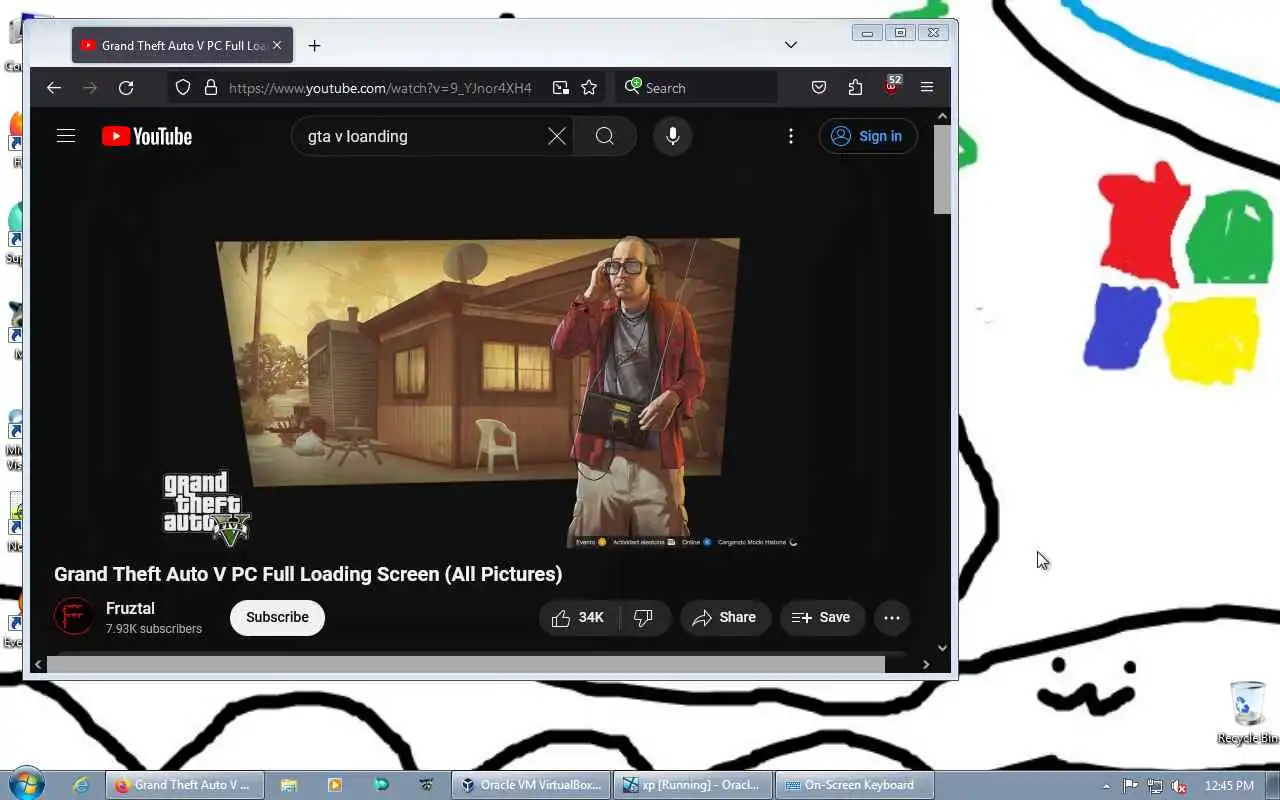The width and height of the screenshot is (1280, 800).
Task: Open more actions ellipsis below video
Action: click(892, 617)
